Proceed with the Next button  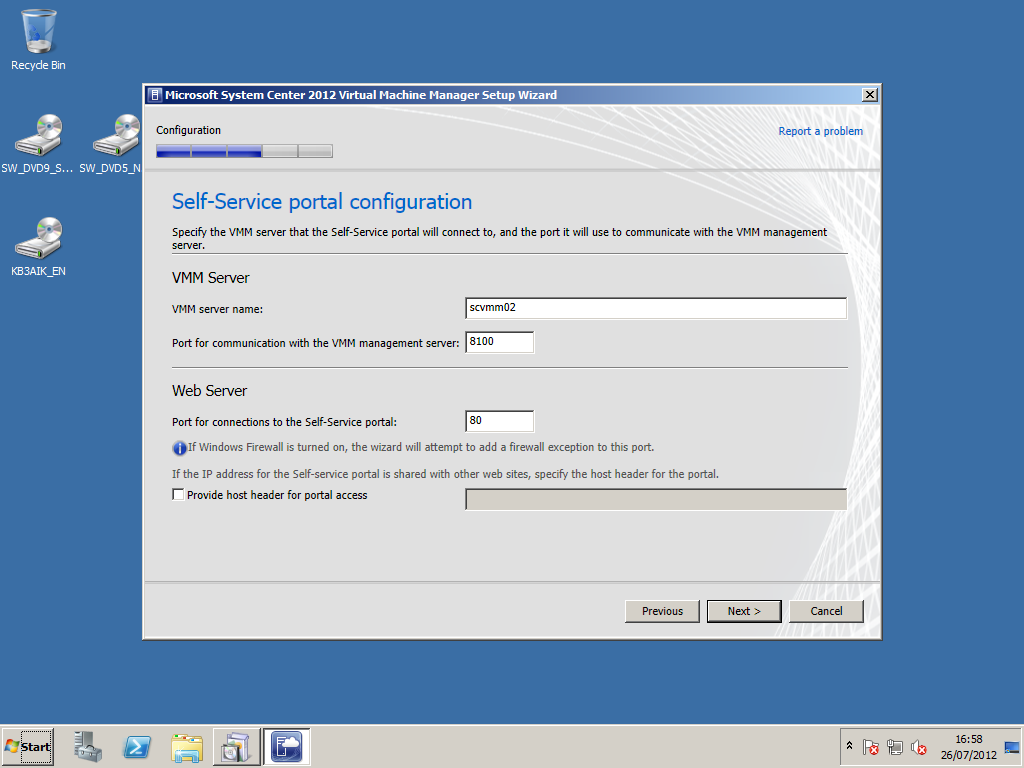coord(744,611)
